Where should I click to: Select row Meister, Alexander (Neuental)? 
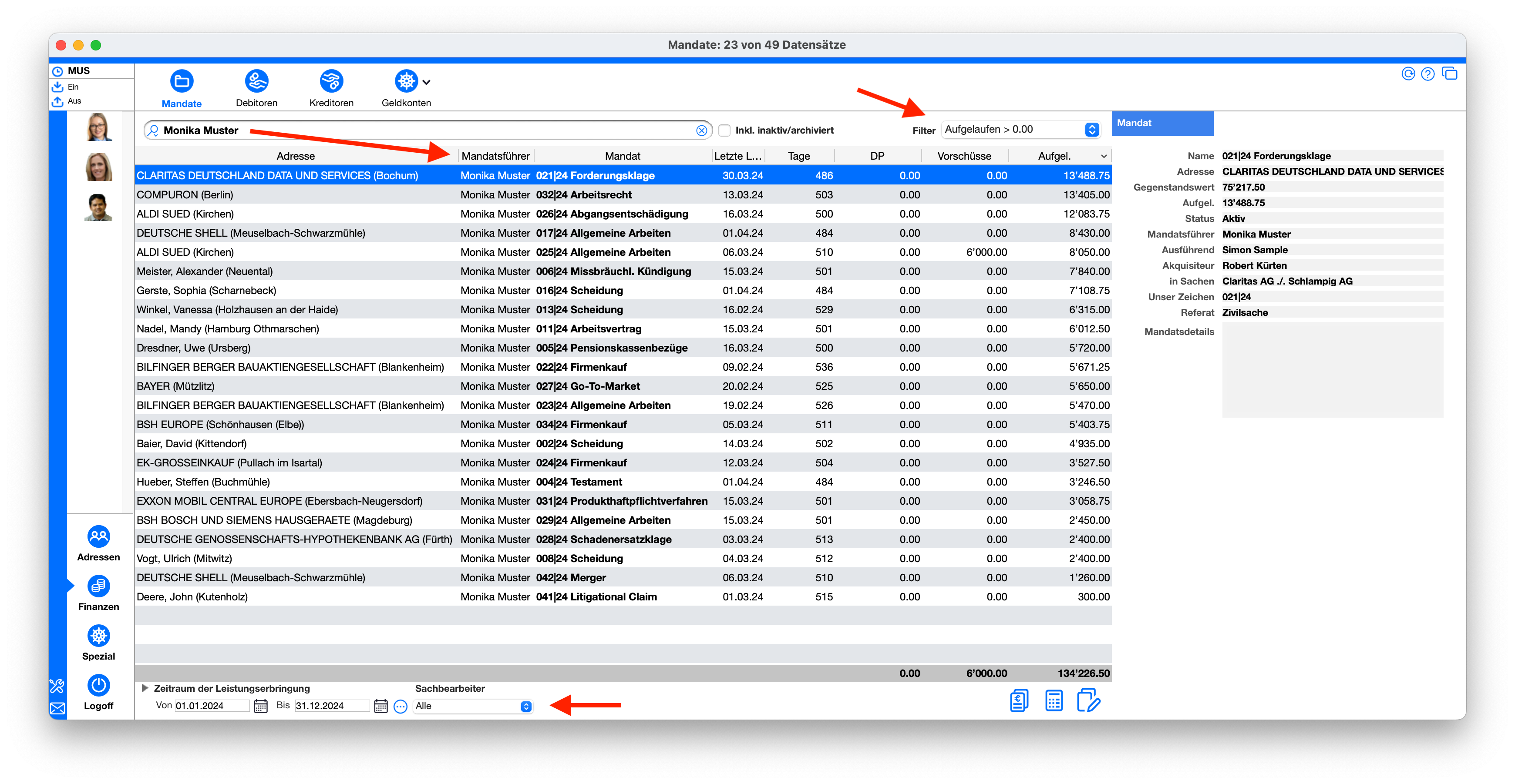[x=623, y=271]
